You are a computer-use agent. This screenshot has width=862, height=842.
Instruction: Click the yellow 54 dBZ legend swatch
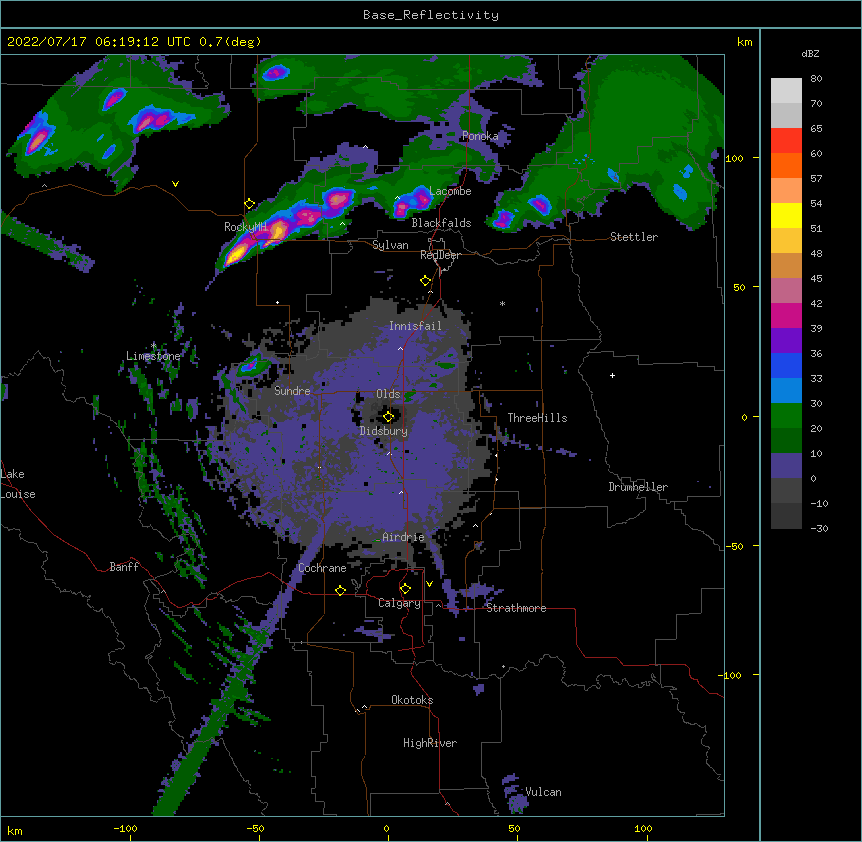click(x=786, y=215)
